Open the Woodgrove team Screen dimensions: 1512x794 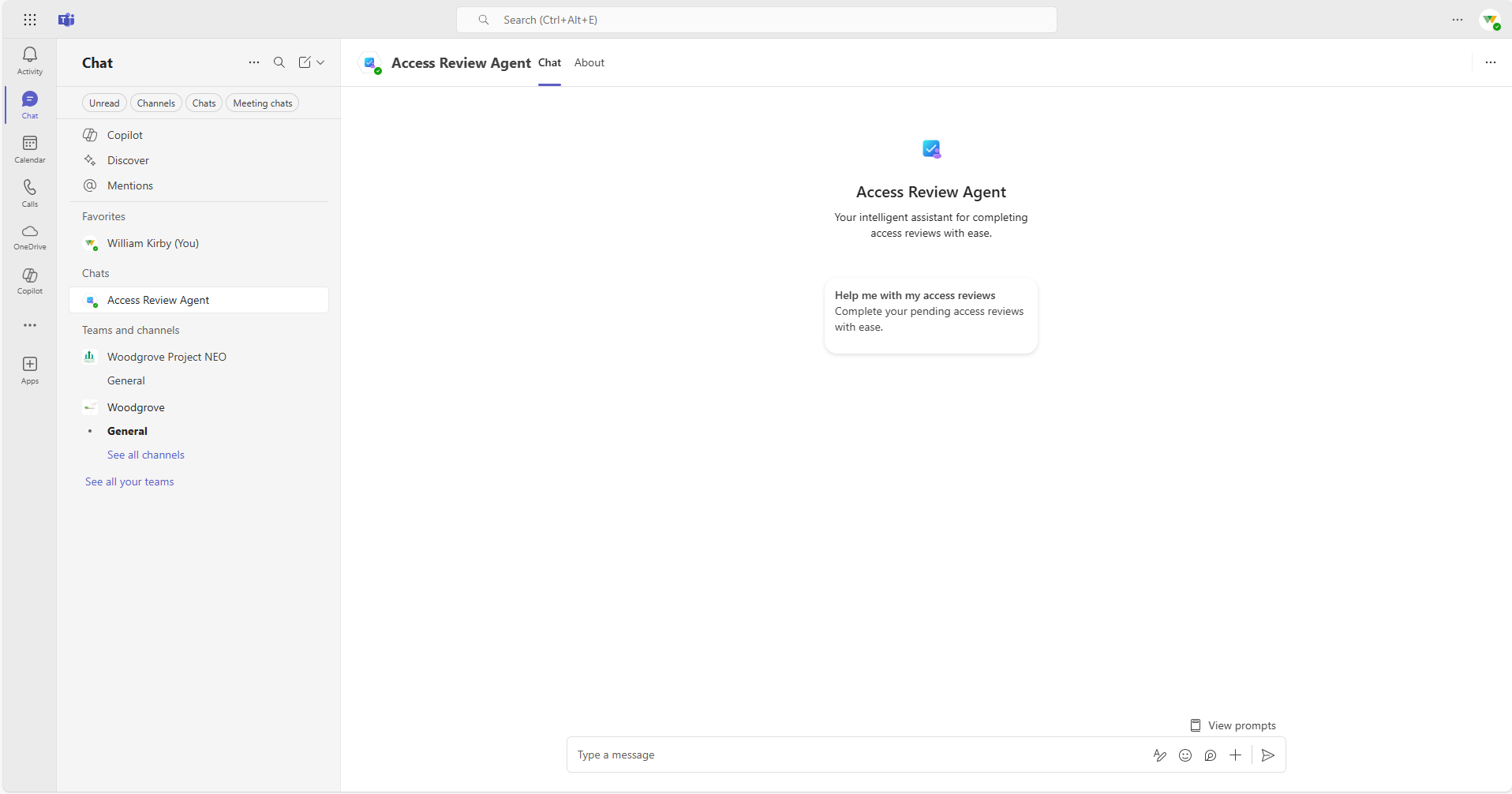tap(199, 407)
